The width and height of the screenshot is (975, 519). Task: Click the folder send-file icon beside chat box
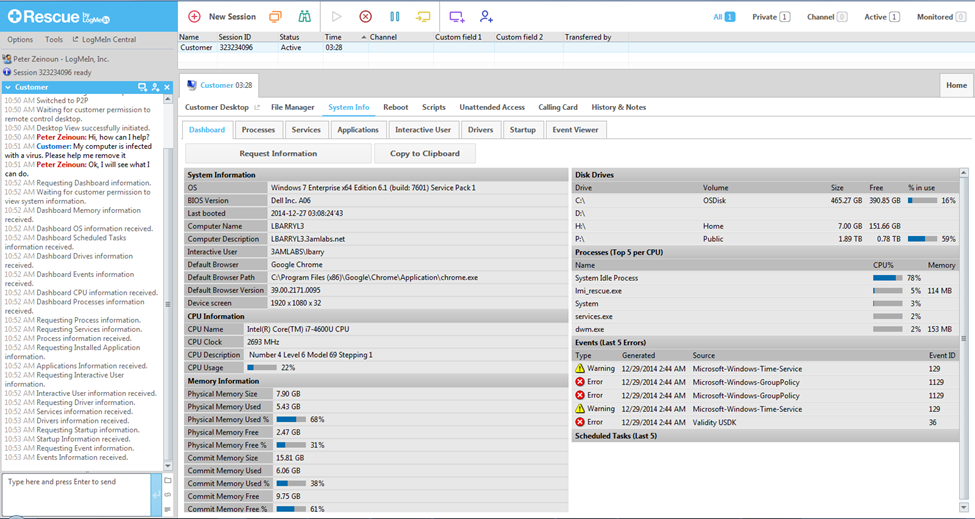(x=168, y=480)
